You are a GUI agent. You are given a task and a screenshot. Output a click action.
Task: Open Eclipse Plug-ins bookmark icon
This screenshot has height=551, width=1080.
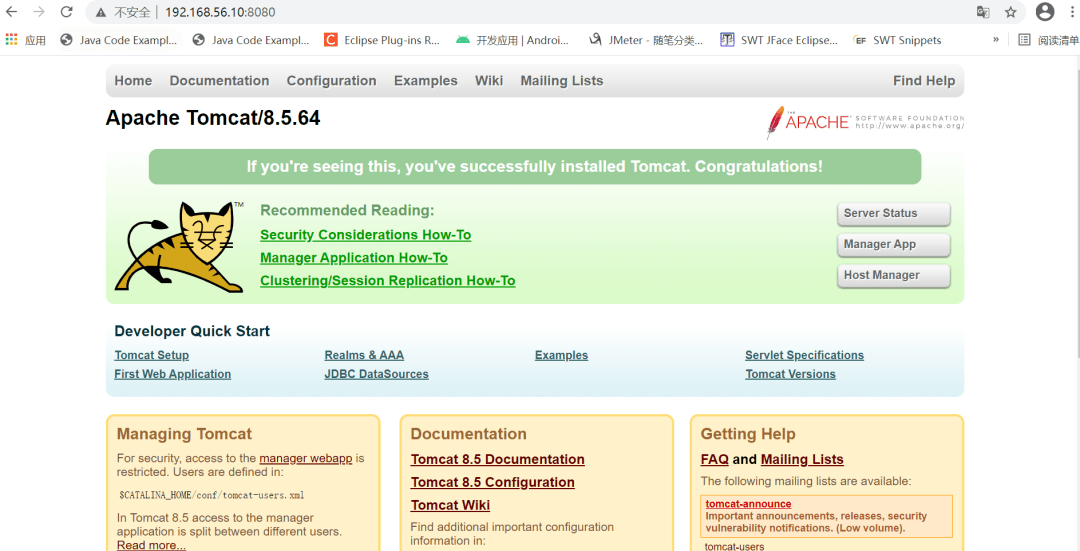331,40
